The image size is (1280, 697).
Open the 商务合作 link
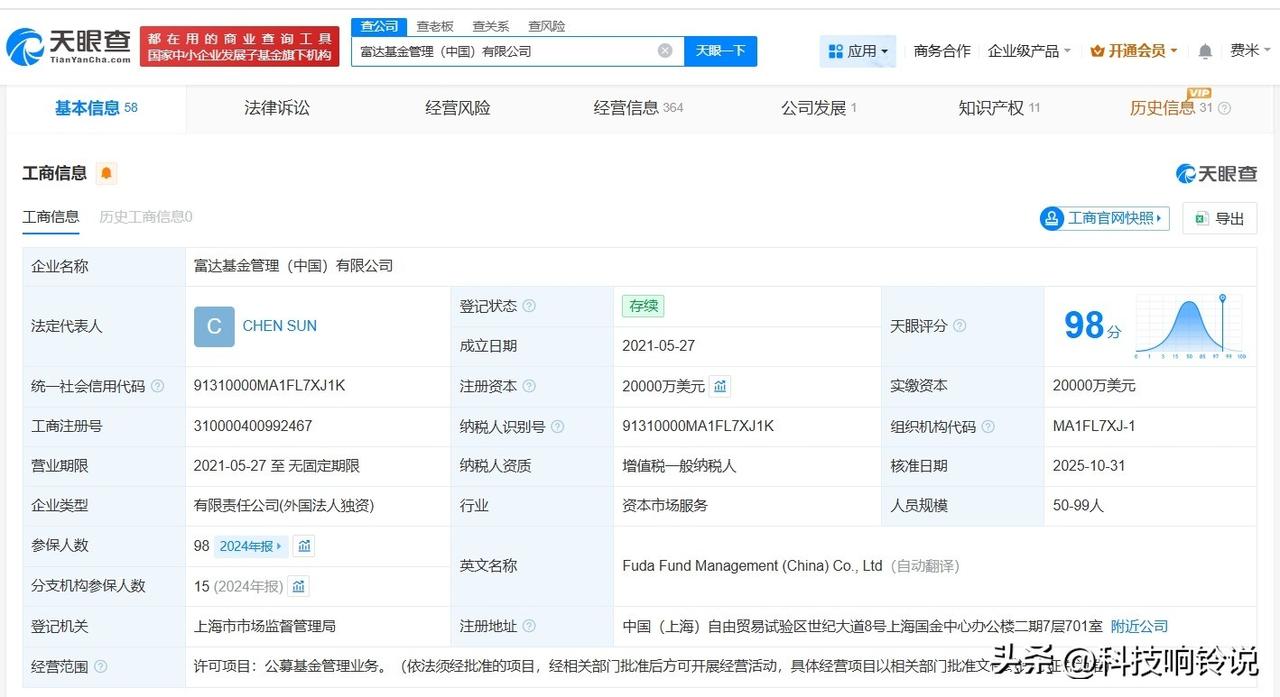942,51
